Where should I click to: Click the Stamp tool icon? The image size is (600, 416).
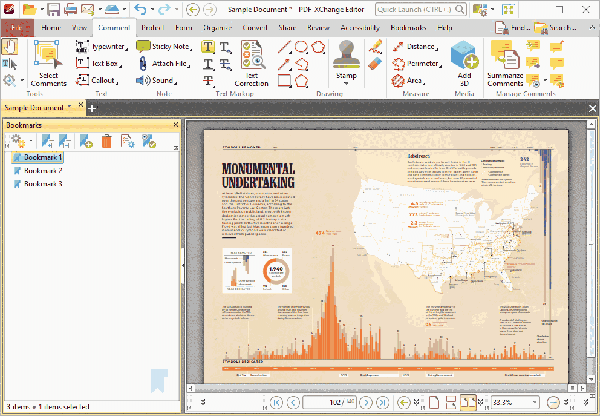coord(347,55)
